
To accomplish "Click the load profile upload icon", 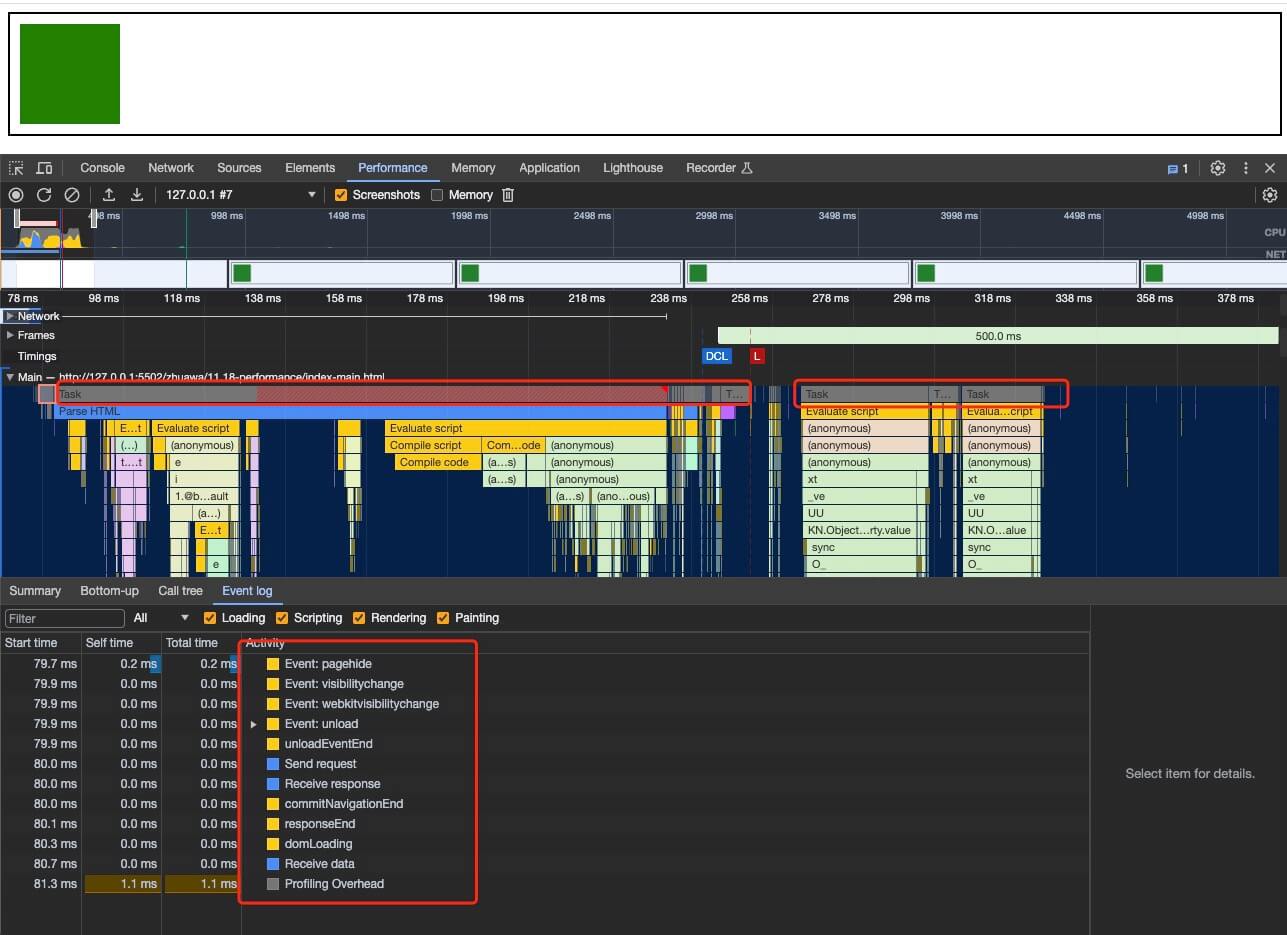I will tap(109, 195).
